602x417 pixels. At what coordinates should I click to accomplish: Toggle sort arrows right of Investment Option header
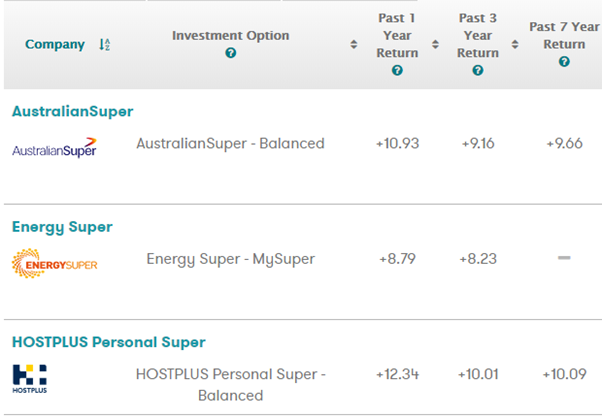pos(353,45)
